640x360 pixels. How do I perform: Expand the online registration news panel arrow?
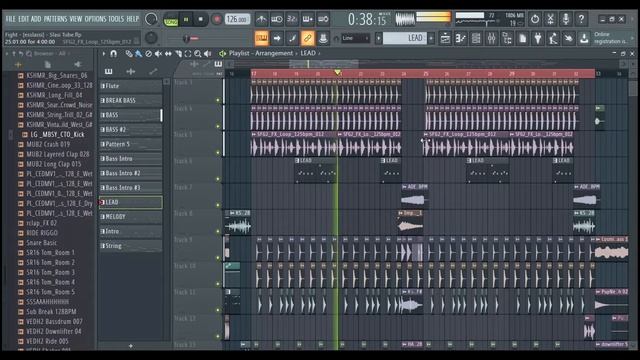pyautogui.click(x=633, y=38)
